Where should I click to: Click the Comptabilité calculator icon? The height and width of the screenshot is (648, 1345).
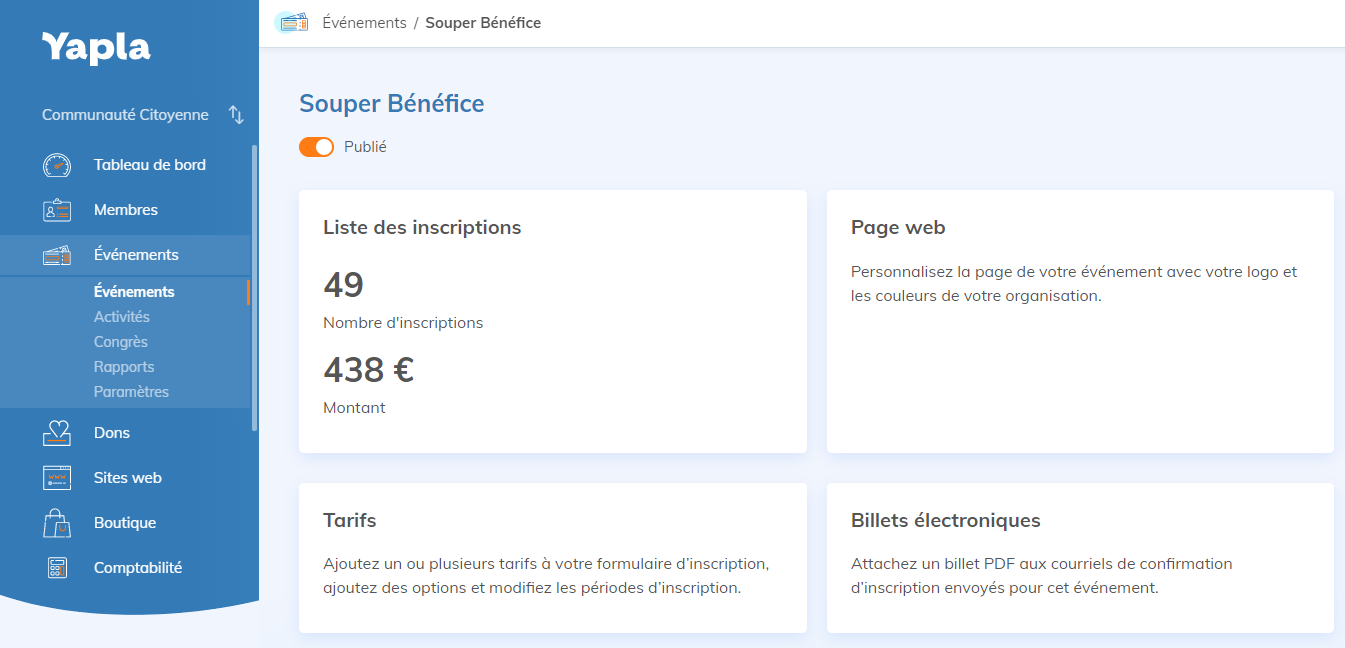pyautogui.click(x=57, y=568)
